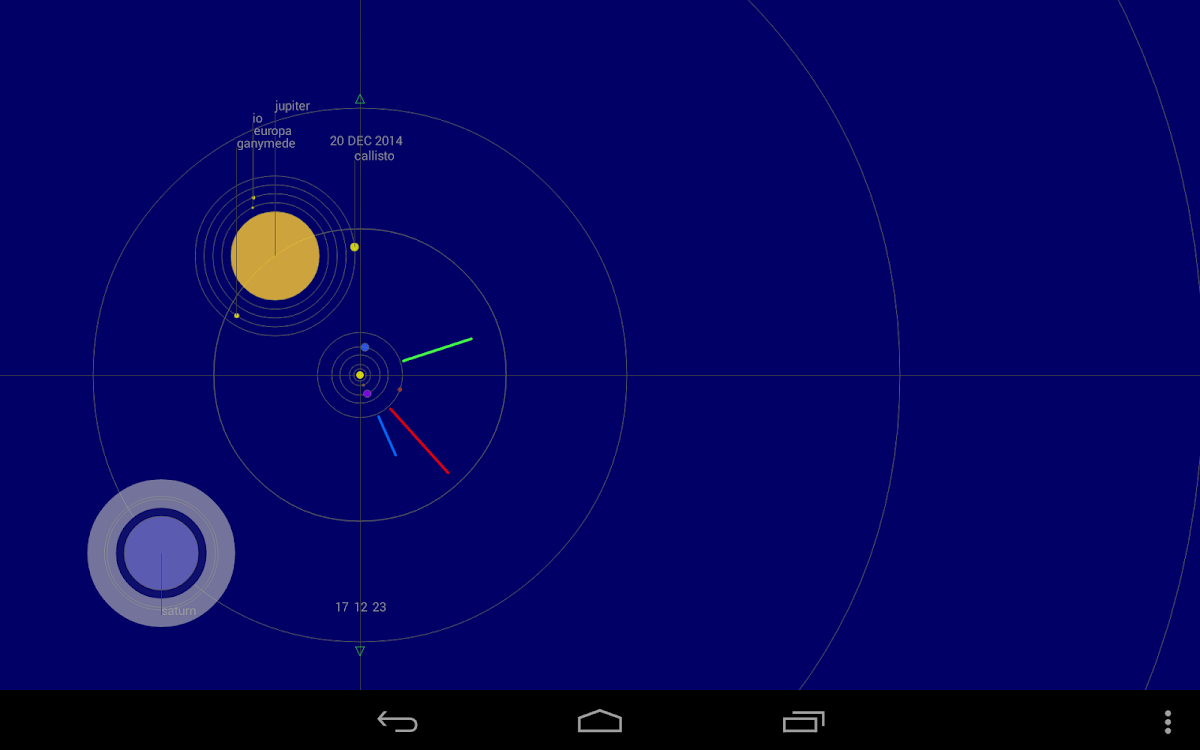Tap the small red-brown planet dot
Viewport: 1200px width, 750px height.
400,389
